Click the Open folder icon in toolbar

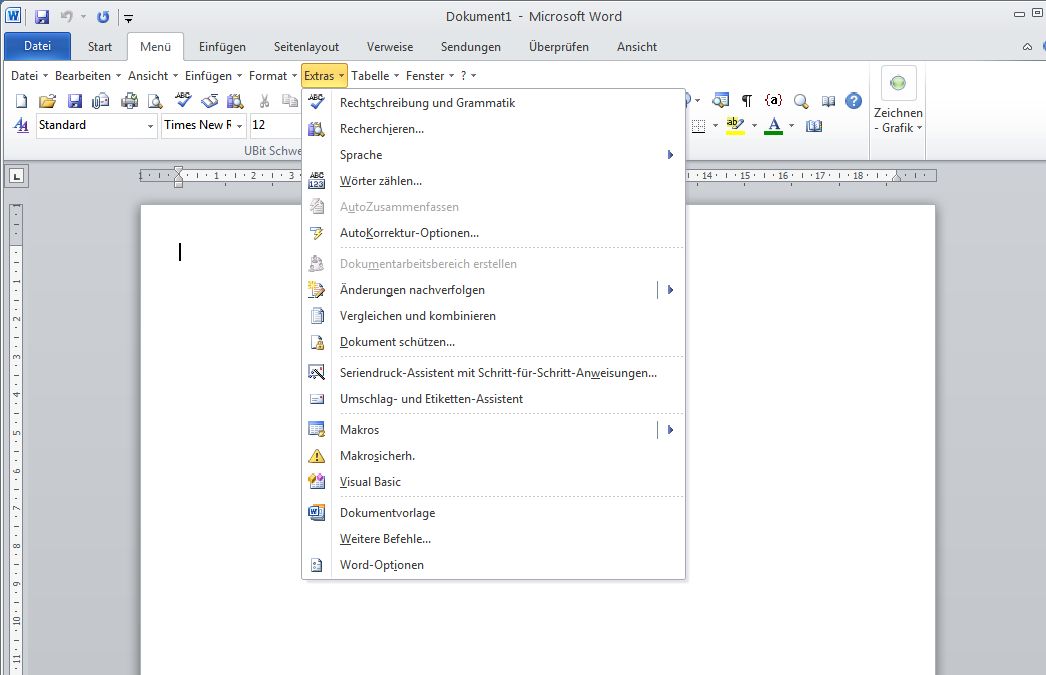(47, 101)
